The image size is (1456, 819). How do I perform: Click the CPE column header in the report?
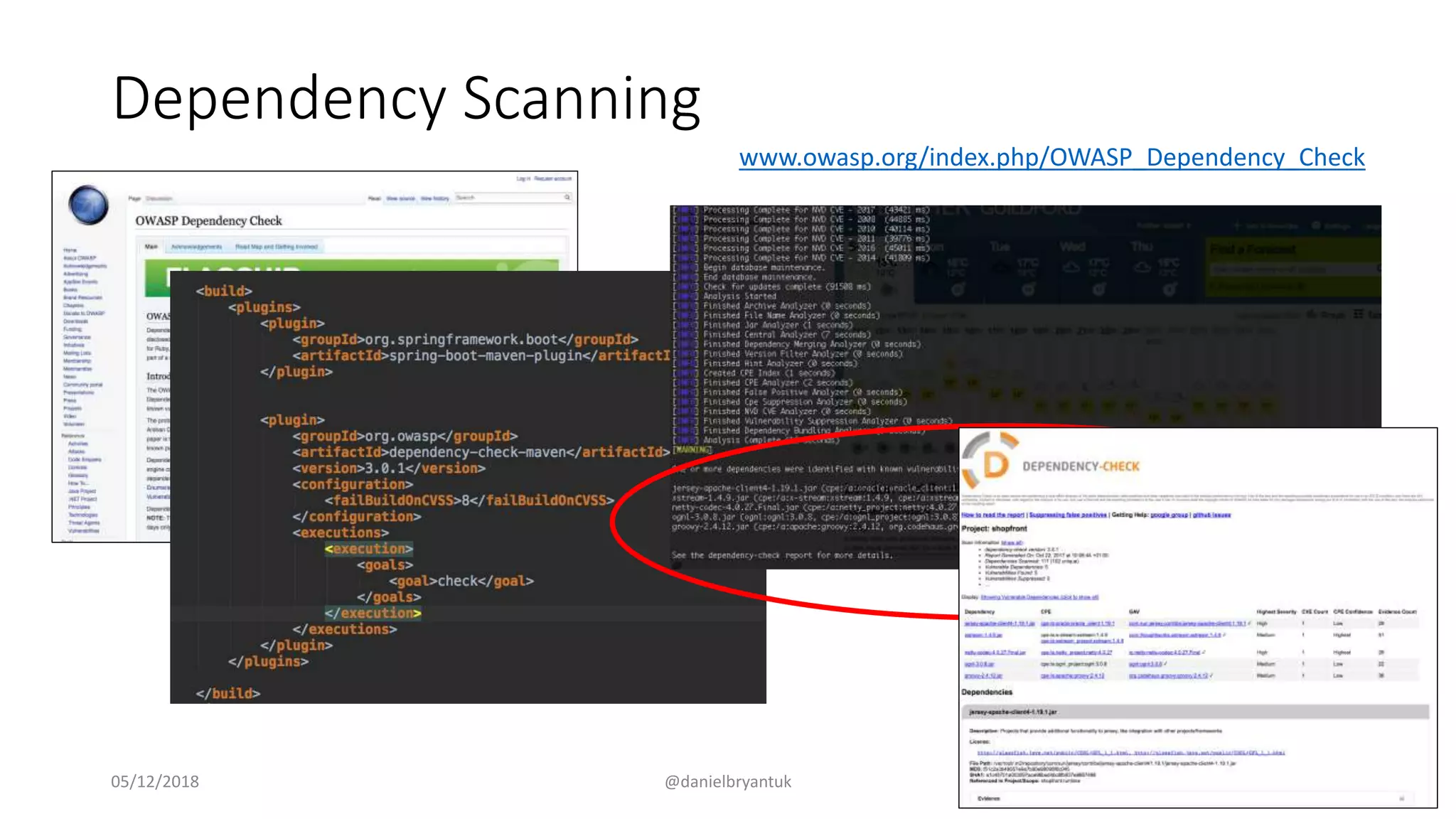(x=1046, y=611)
